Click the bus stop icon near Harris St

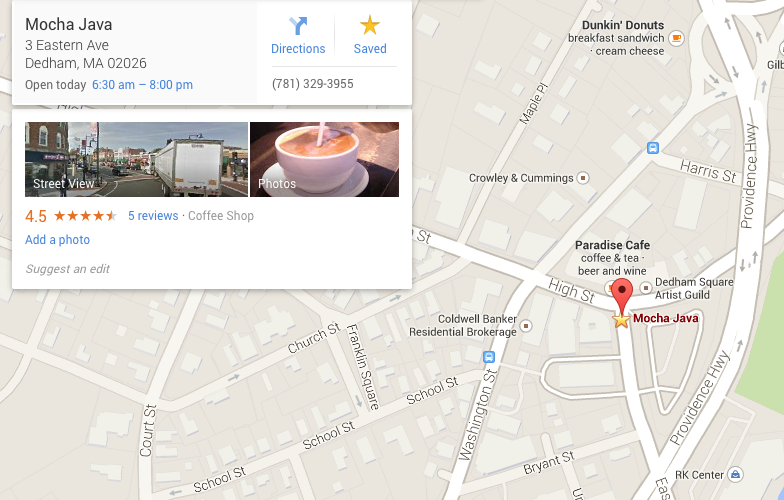click(x=652, y=148)
